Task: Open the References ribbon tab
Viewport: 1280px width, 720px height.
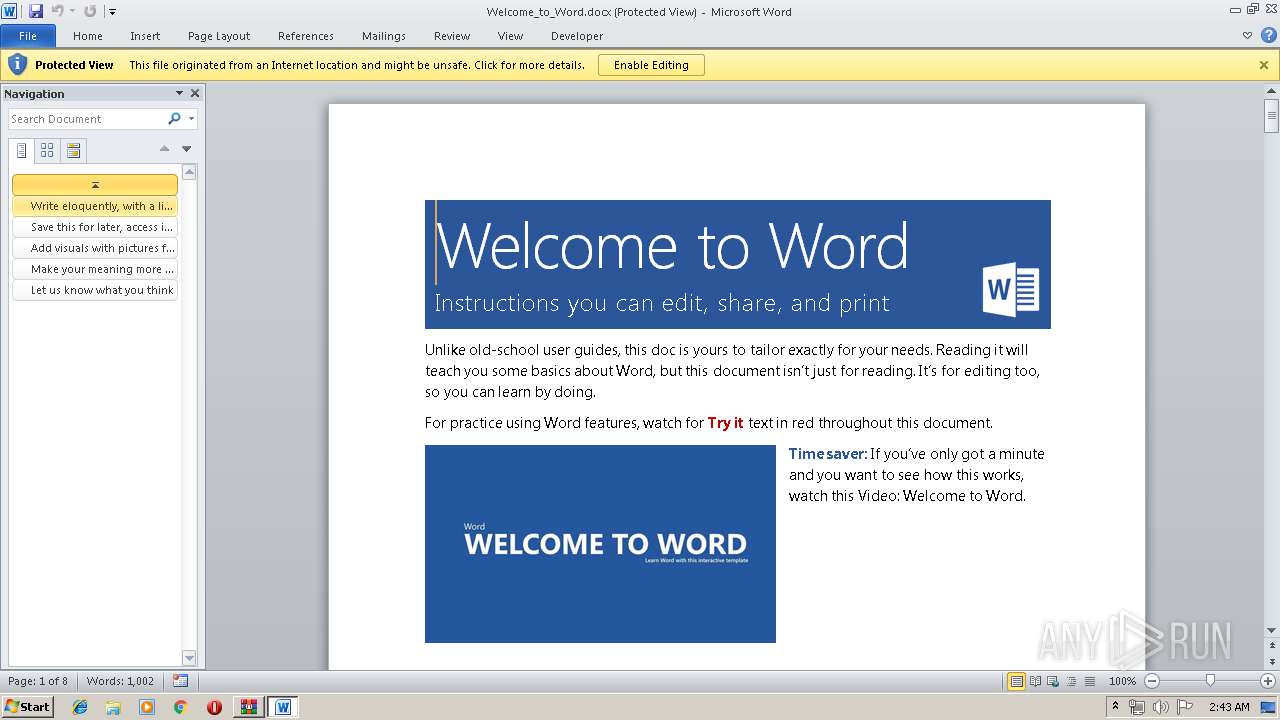Action: coord(306,36)
